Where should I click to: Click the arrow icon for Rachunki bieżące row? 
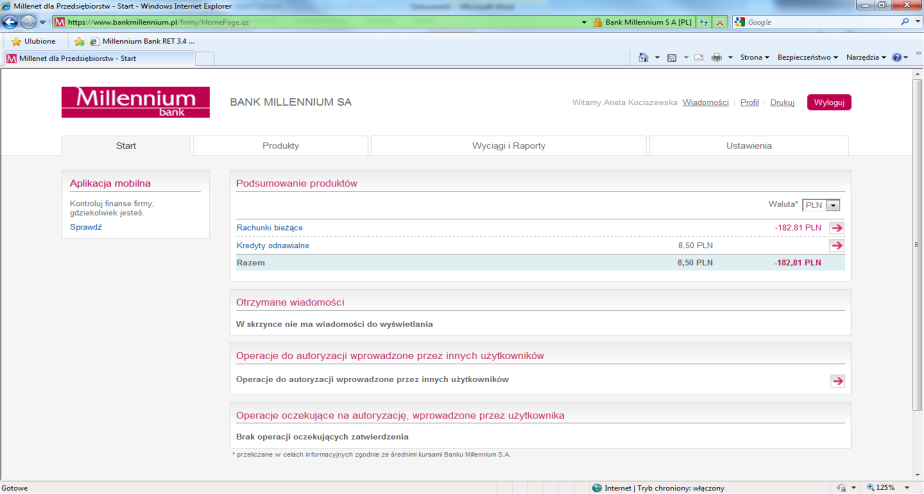click(837, 228)
